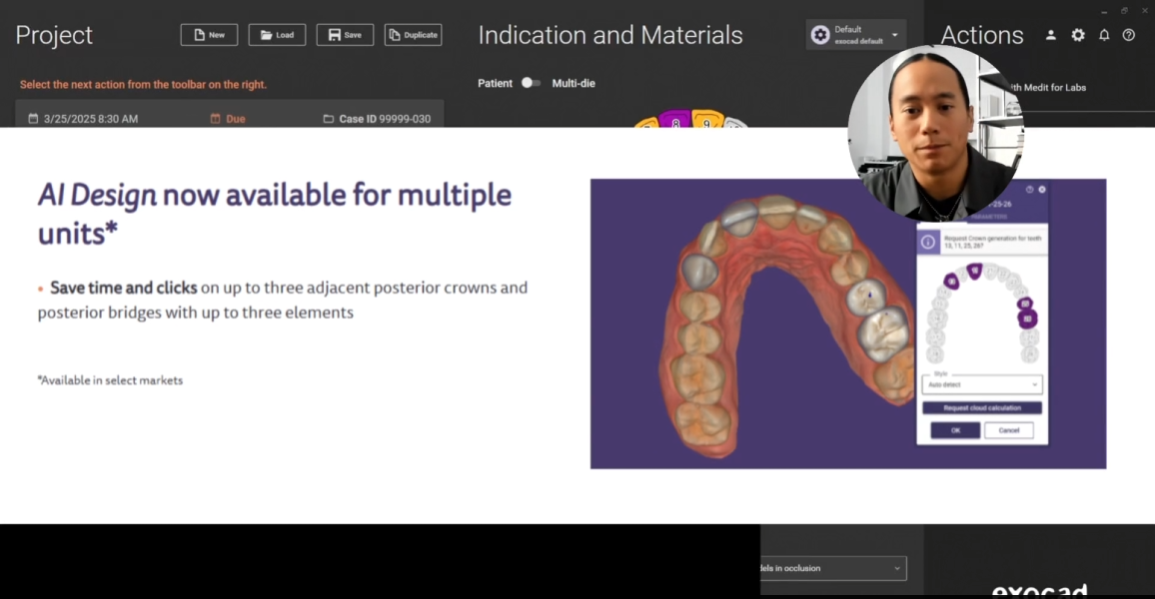The height and width of the screenshot is (599, 1155).
Task: Click the folder icon beside Case ID
Action: click(x=329, y=119)
